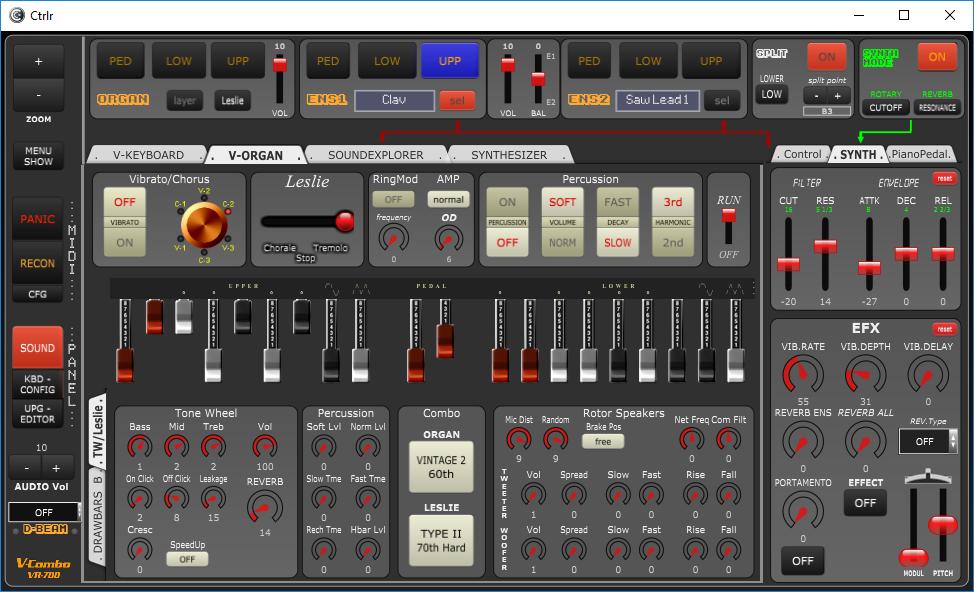This screenshot has height=592, width=974.
Task: Toggle the RingMod OFF switch
Action: coord(393,199)
